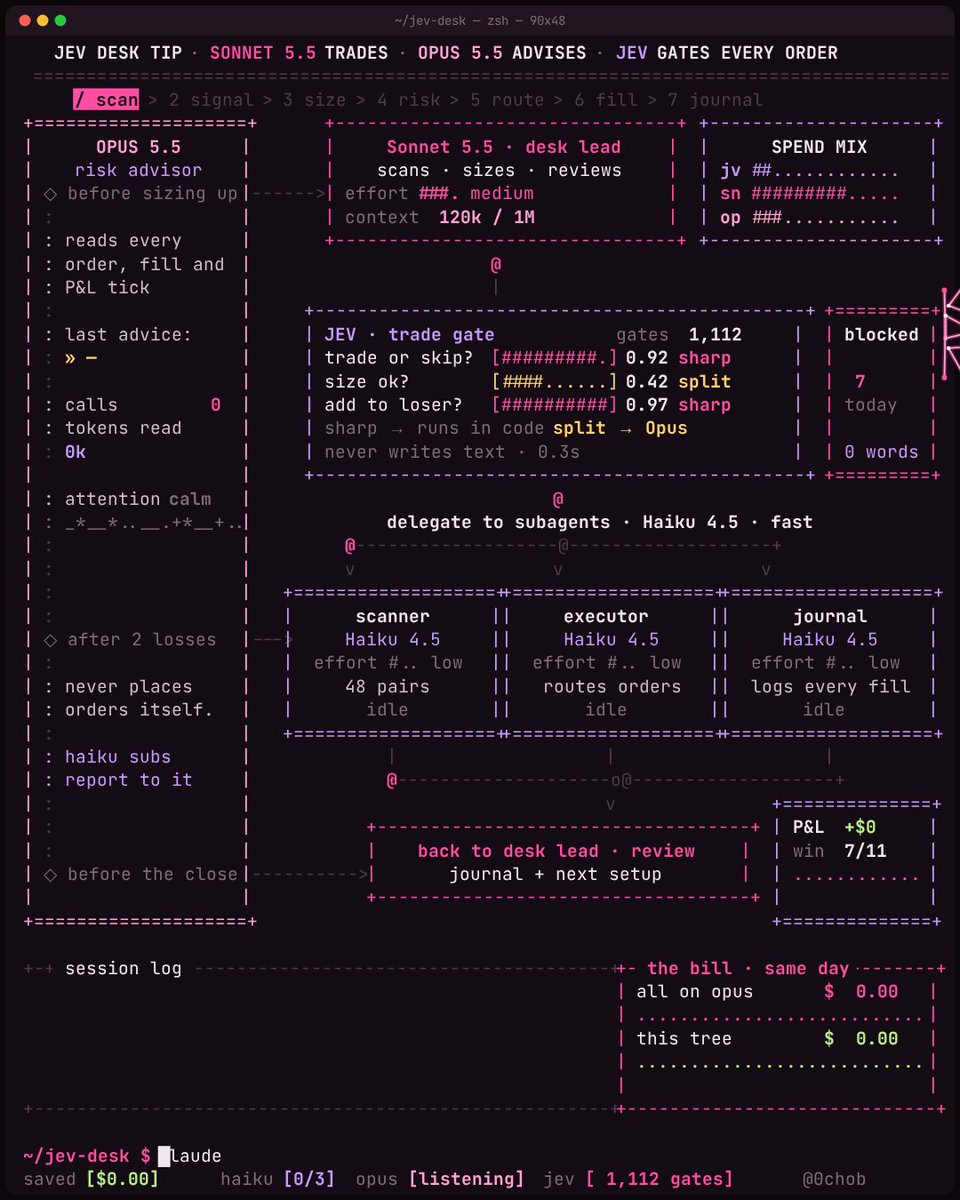Click the yellow » last advice marker
Viewport: 960px width, 1200px height.
coord(71,358)
